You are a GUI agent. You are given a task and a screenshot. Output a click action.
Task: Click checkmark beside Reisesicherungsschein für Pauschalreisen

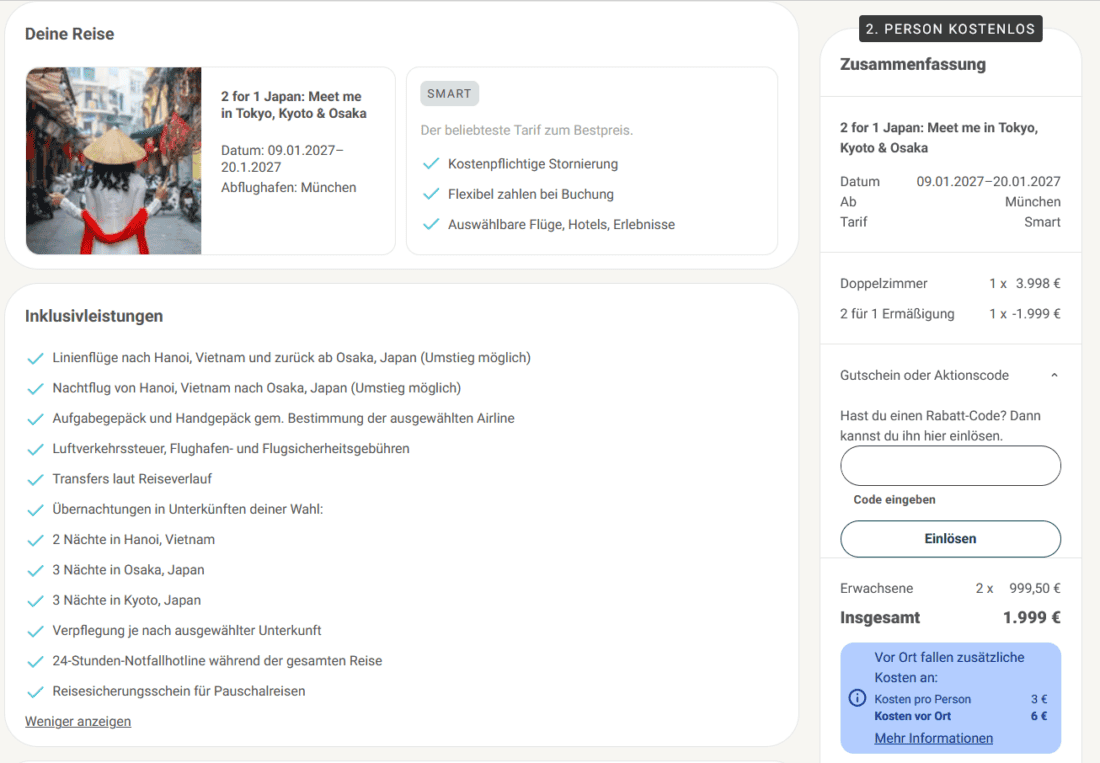(x=35, y=691)
